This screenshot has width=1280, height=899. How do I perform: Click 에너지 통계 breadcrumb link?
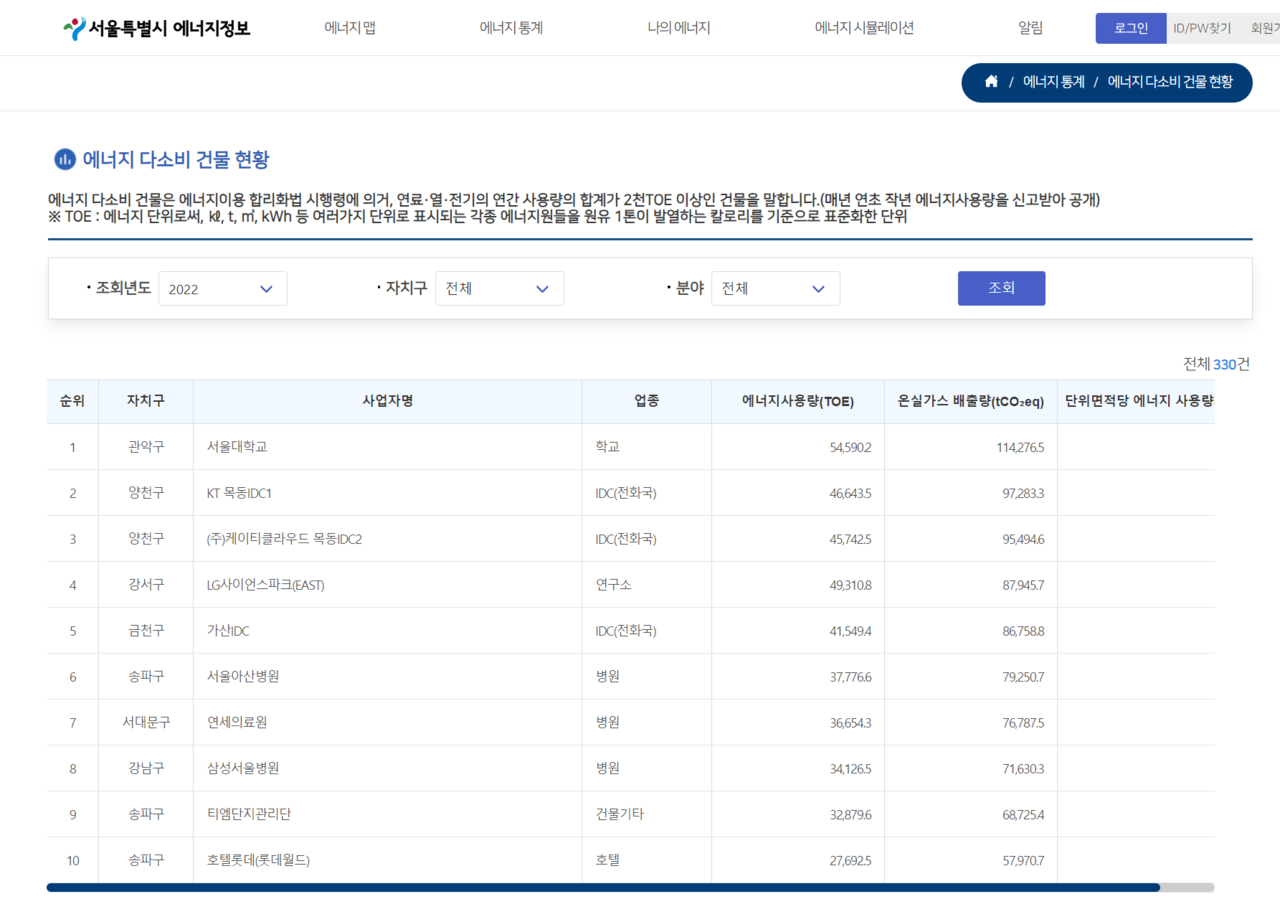coord(1053,82)
